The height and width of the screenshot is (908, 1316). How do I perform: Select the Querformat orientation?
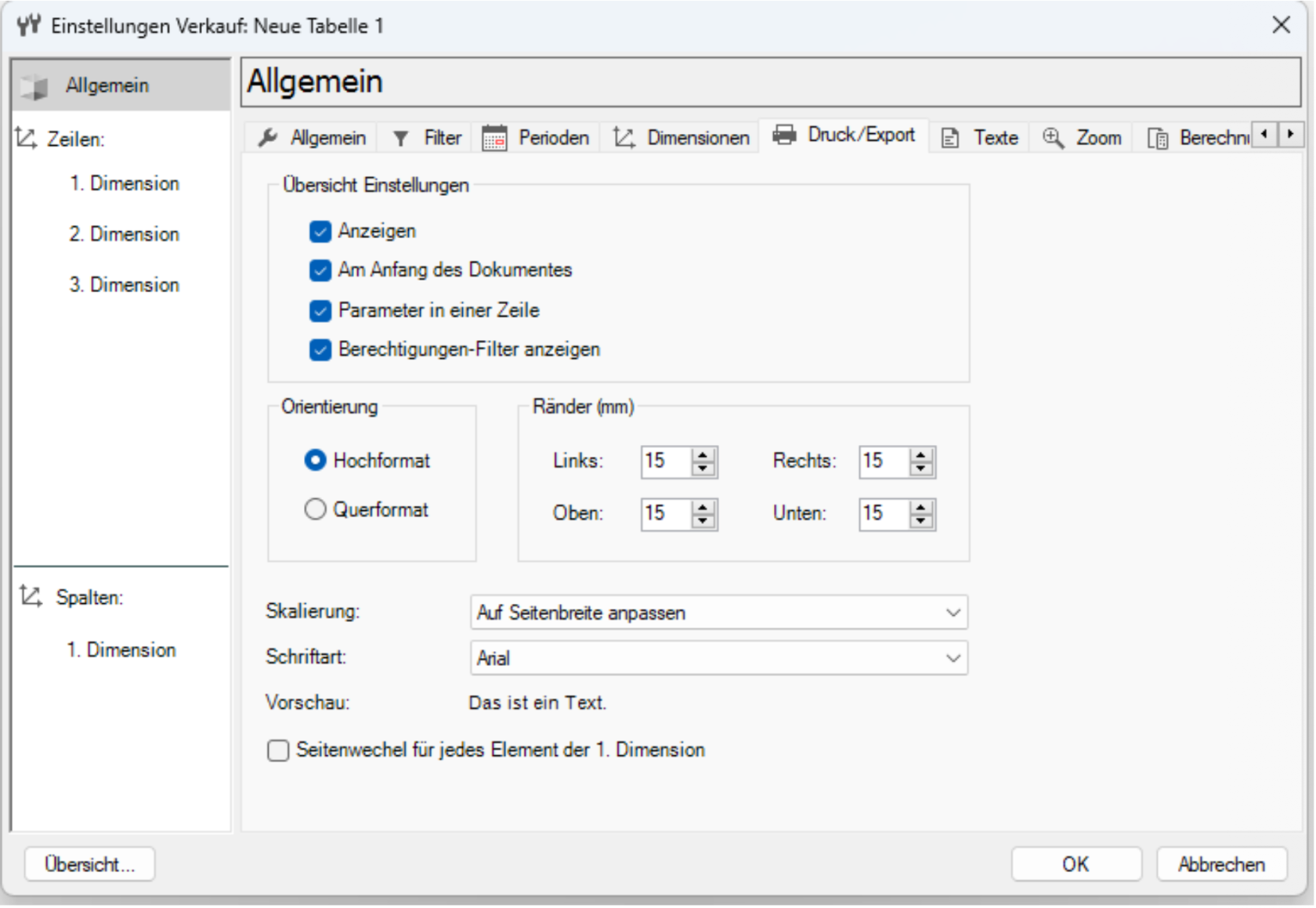[315, 509]
